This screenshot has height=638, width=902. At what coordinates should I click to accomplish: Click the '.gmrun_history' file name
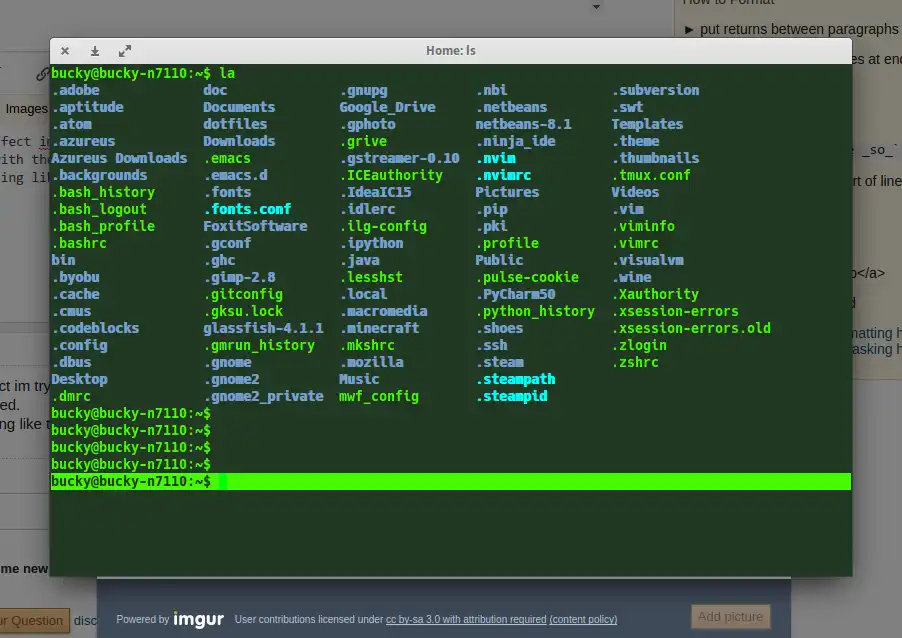(x=259, y=345)
